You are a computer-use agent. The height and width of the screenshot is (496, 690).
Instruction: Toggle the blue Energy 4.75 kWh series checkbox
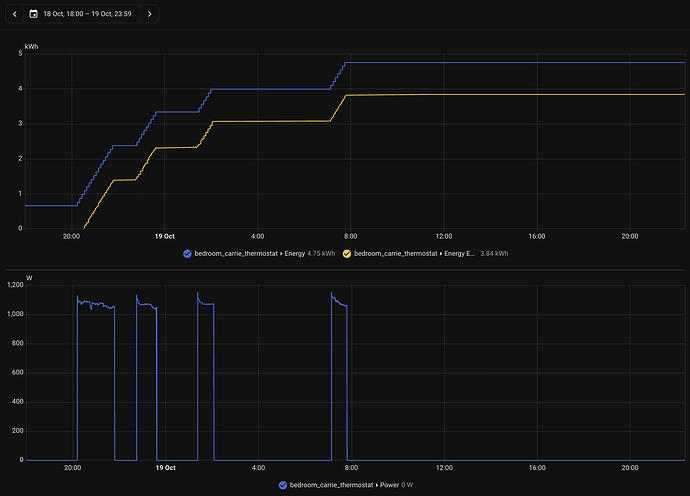[x=187, y=254]
